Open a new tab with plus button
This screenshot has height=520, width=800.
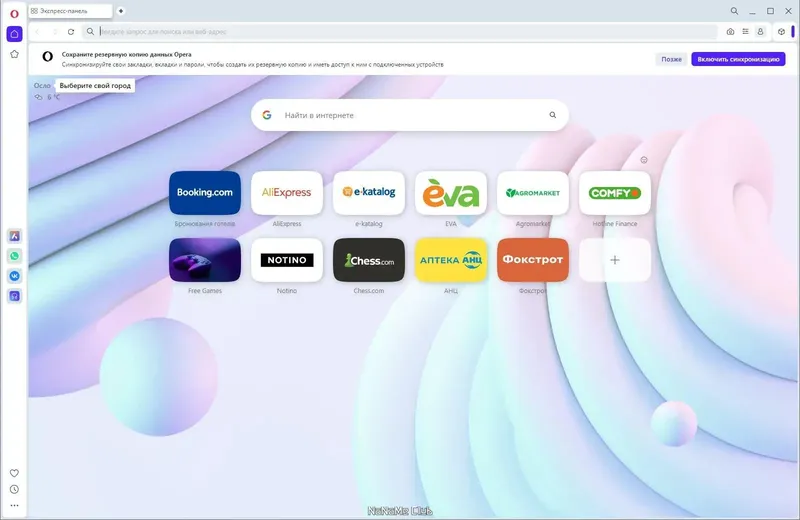point(121,11)
